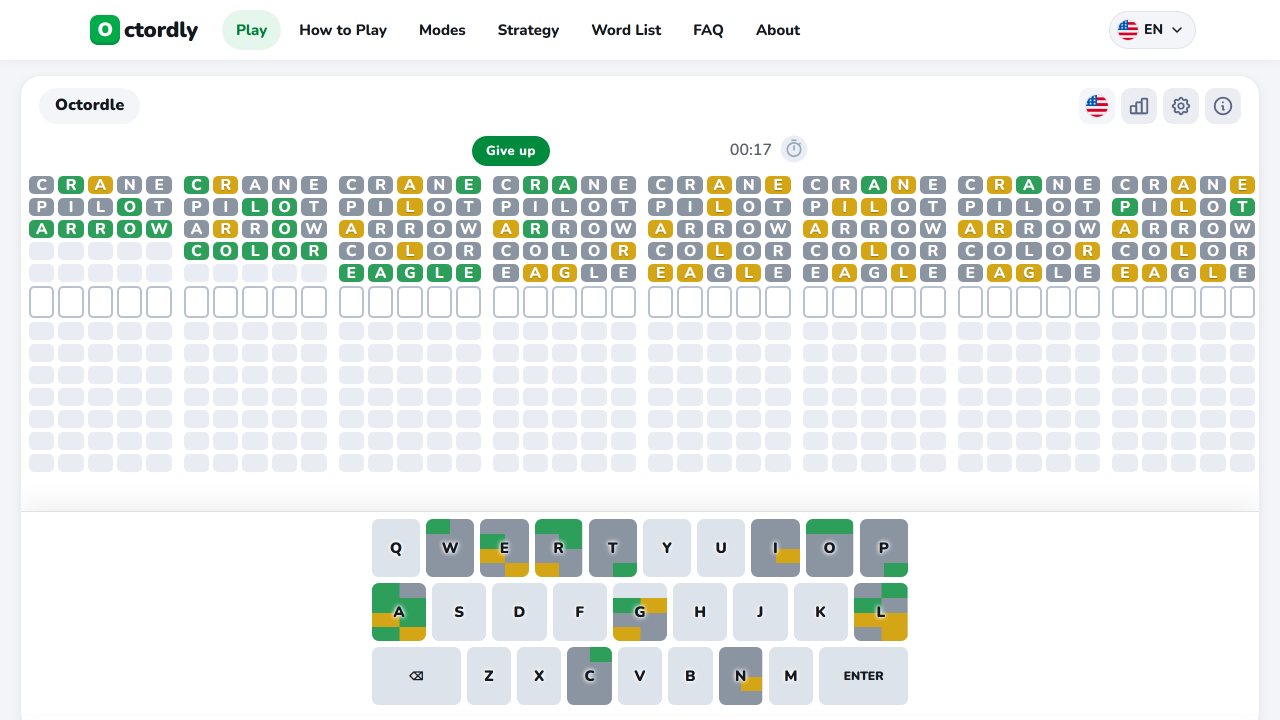This screenshot has height=720, width=1280.
Task: Tap the W key on keyboard
Action: pos(450,548)
